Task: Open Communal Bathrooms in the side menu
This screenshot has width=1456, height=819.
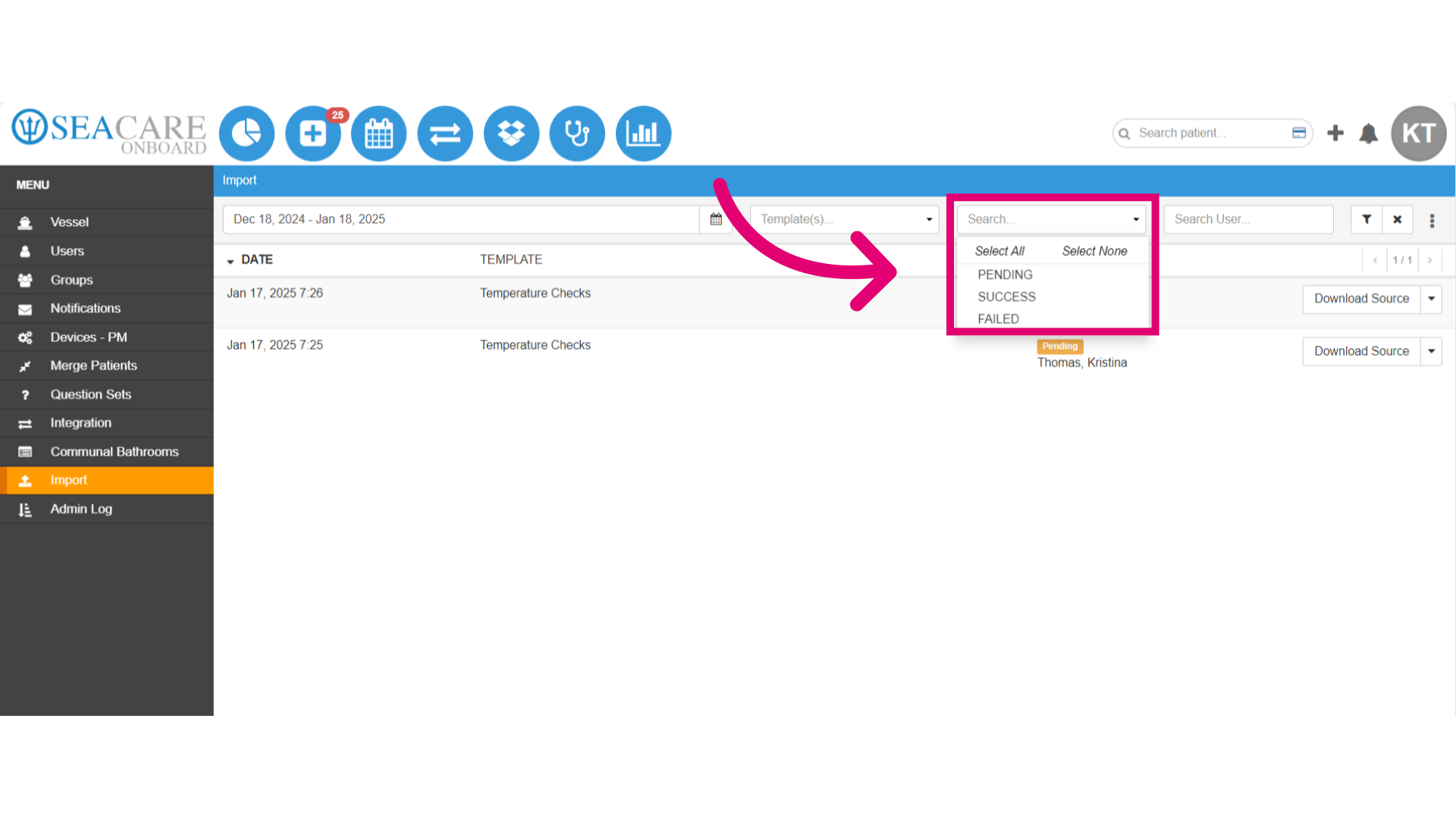Action: pyautogui.click(x=107, y=452)
